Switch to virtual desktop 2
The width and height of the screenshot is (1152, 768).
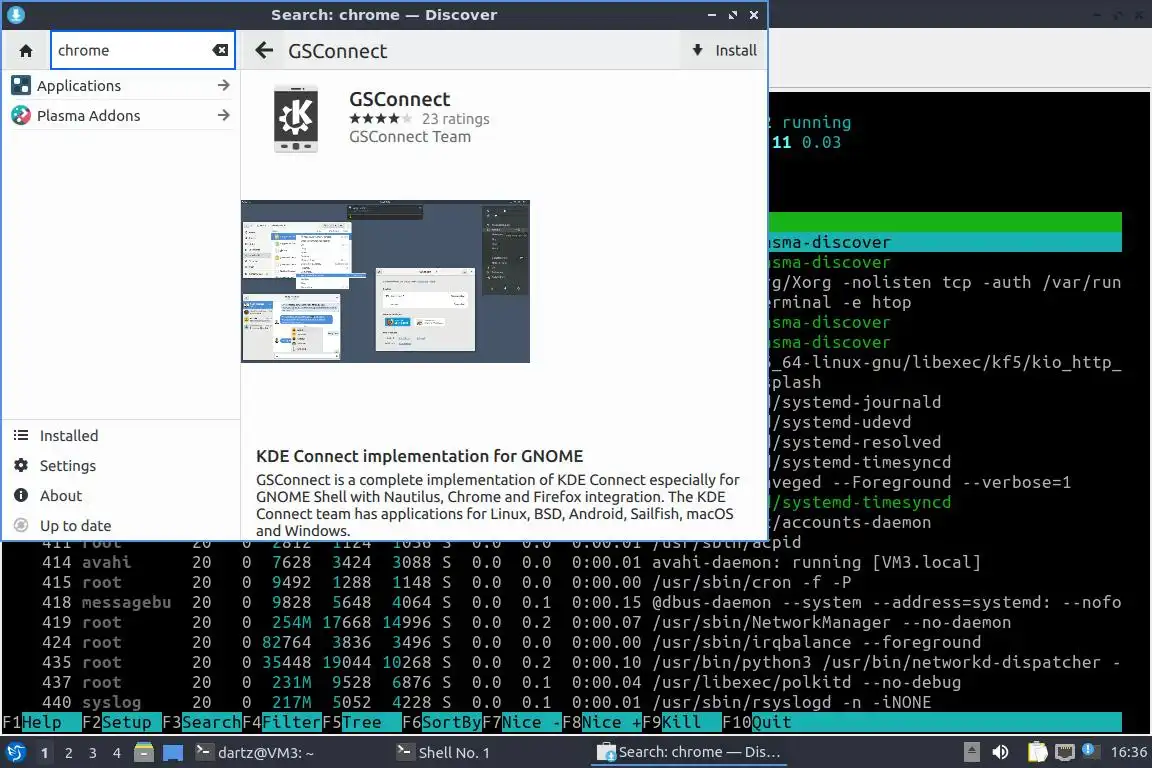(69, 753)
